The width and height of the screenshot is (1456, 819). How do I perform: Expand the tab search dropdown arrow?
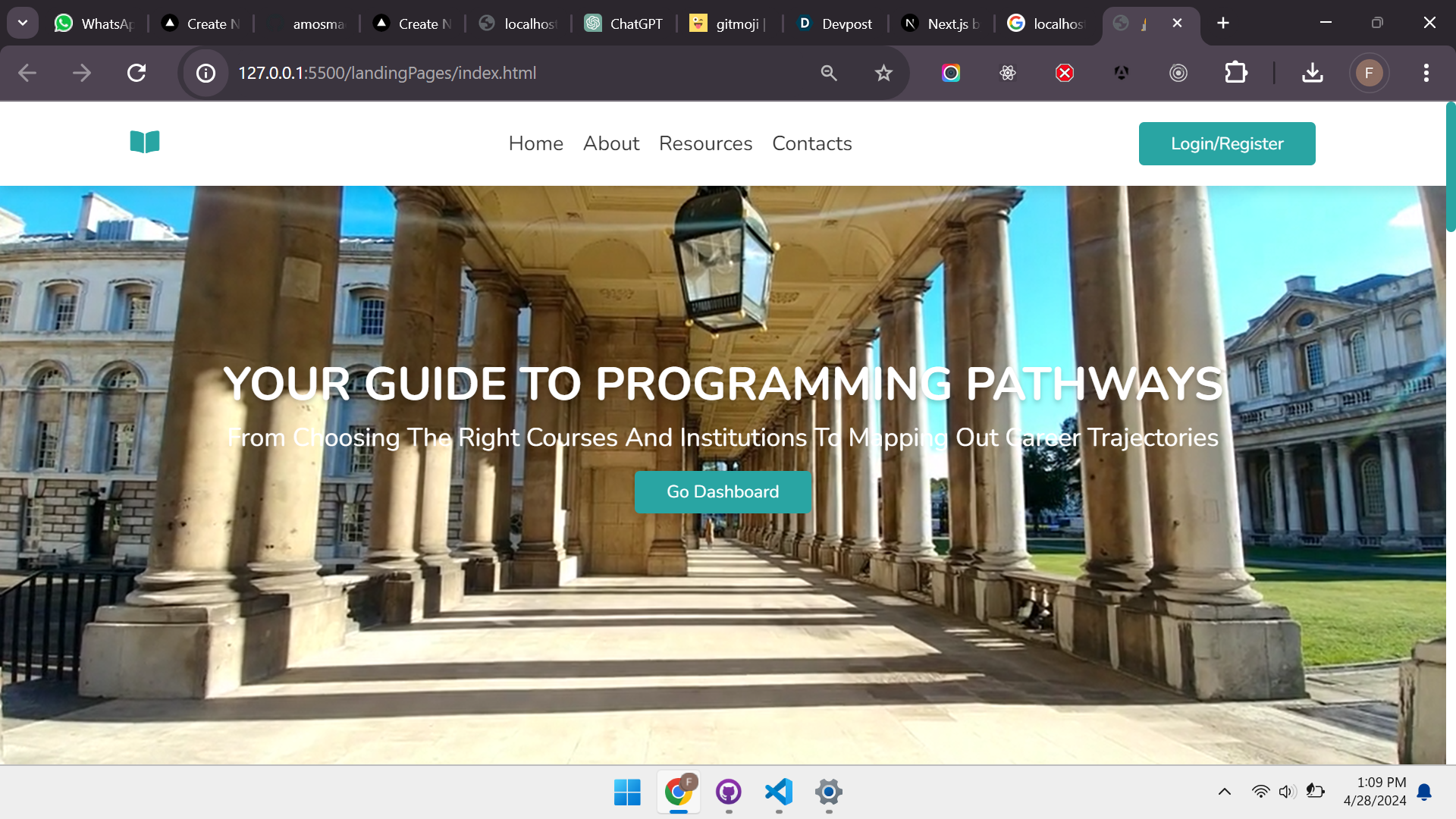tap(23, 23)
